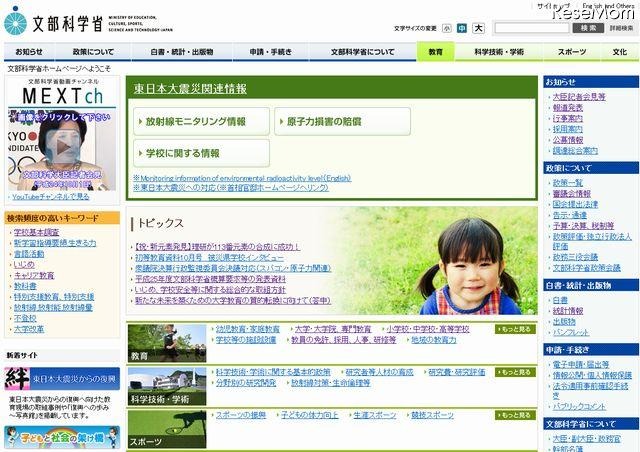Open 国会提出法律 sidebar link
Screen dimensions: 640x452
click(575, 204)
